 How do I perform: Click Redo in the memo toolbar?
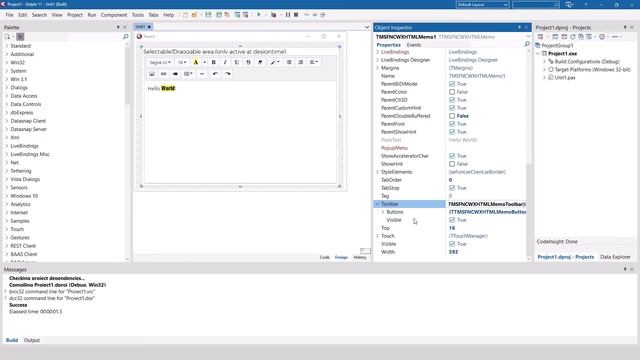(228, 74)
